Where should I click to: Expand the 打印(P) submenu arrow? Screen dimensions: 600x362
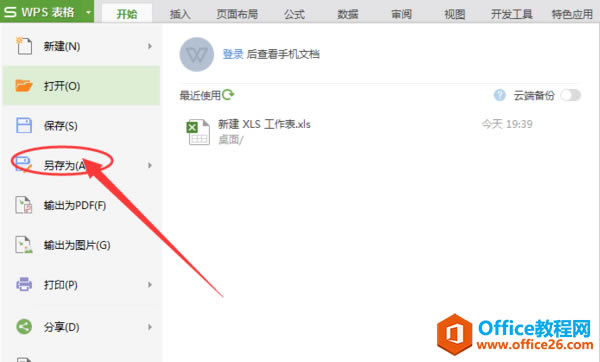click(x=150, y=285)
